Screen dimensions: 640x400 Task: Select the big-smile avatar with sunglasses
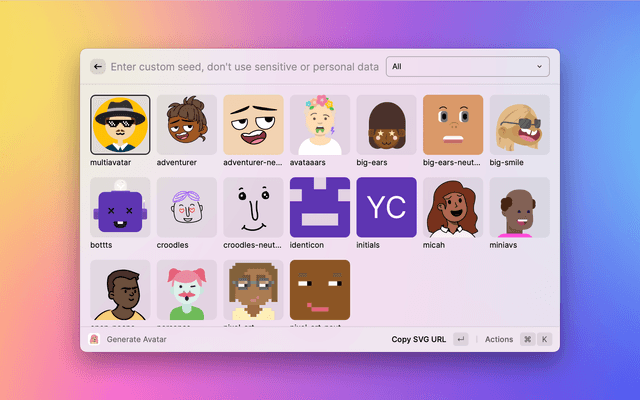click(519, 125)
